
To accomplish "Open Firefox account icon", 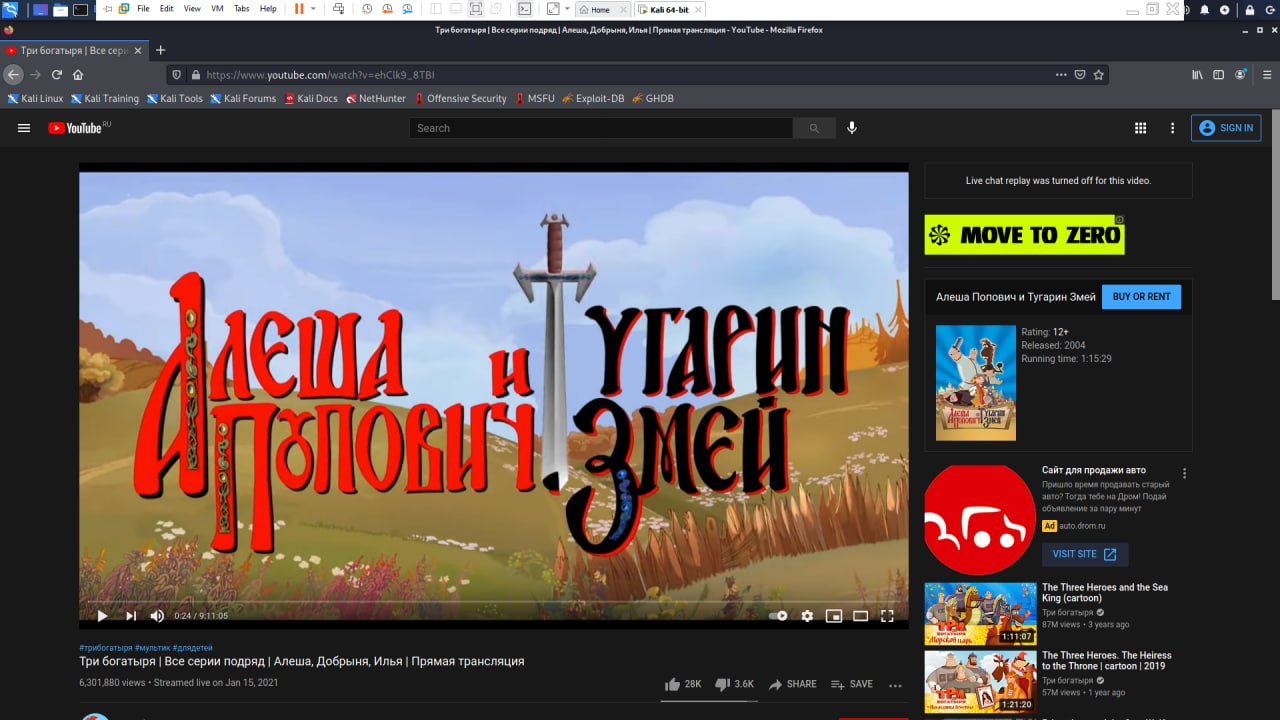I will 1241,75.
